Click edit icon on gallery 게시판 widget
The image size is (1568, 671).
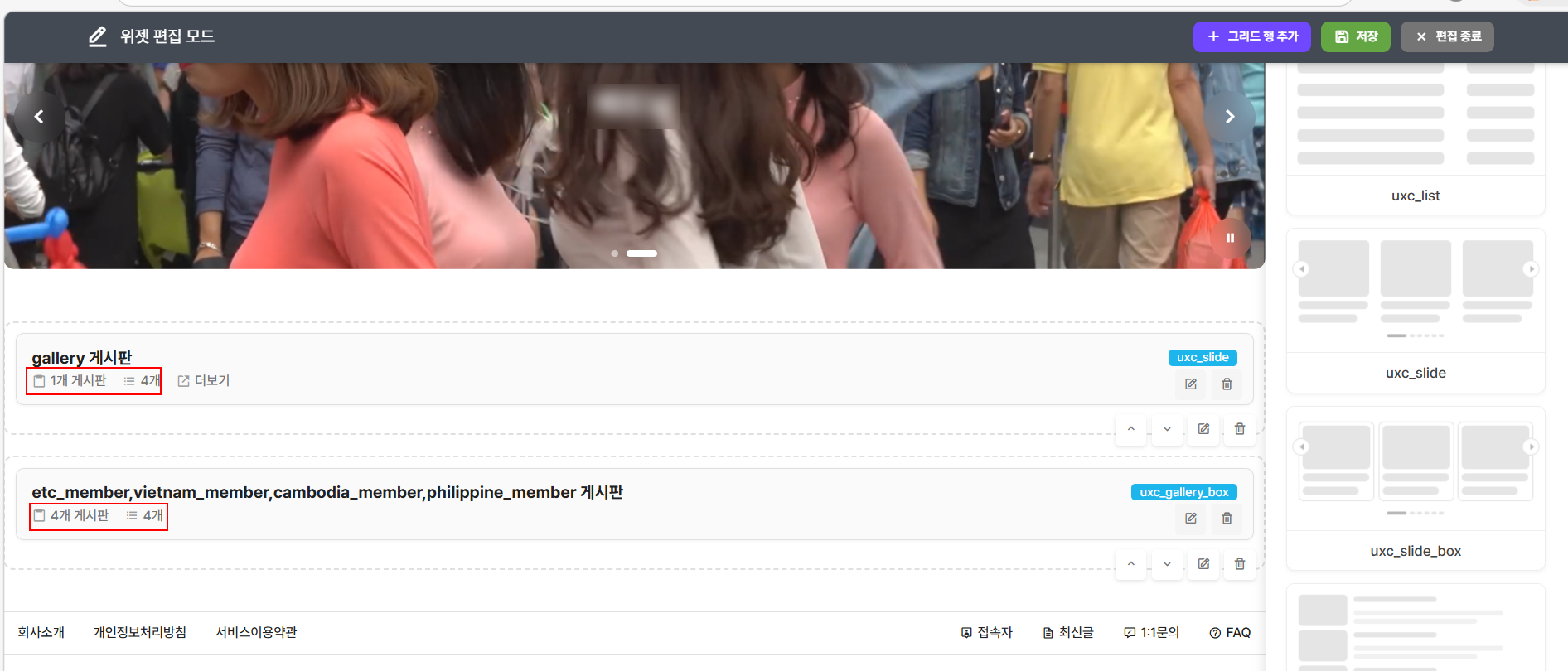point(1191,384)
